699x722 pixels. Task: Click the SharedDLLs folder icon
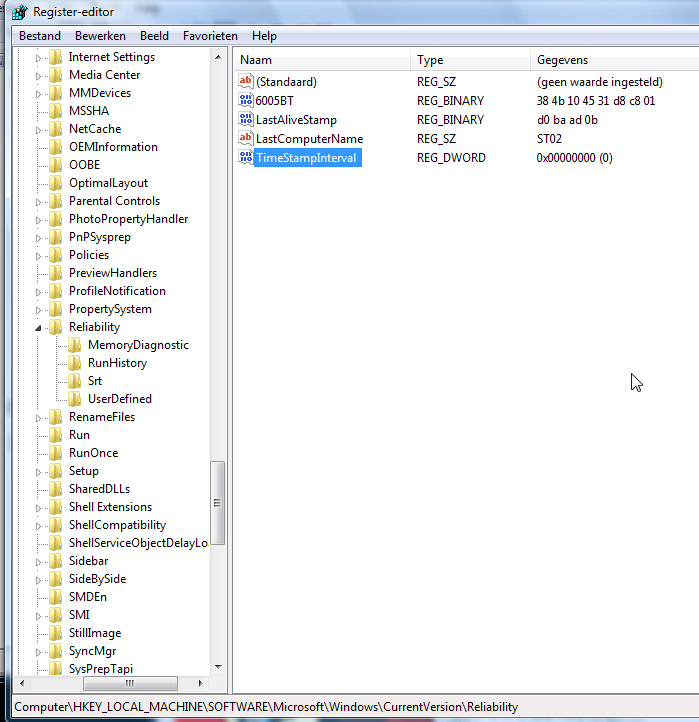pos(56,489)
